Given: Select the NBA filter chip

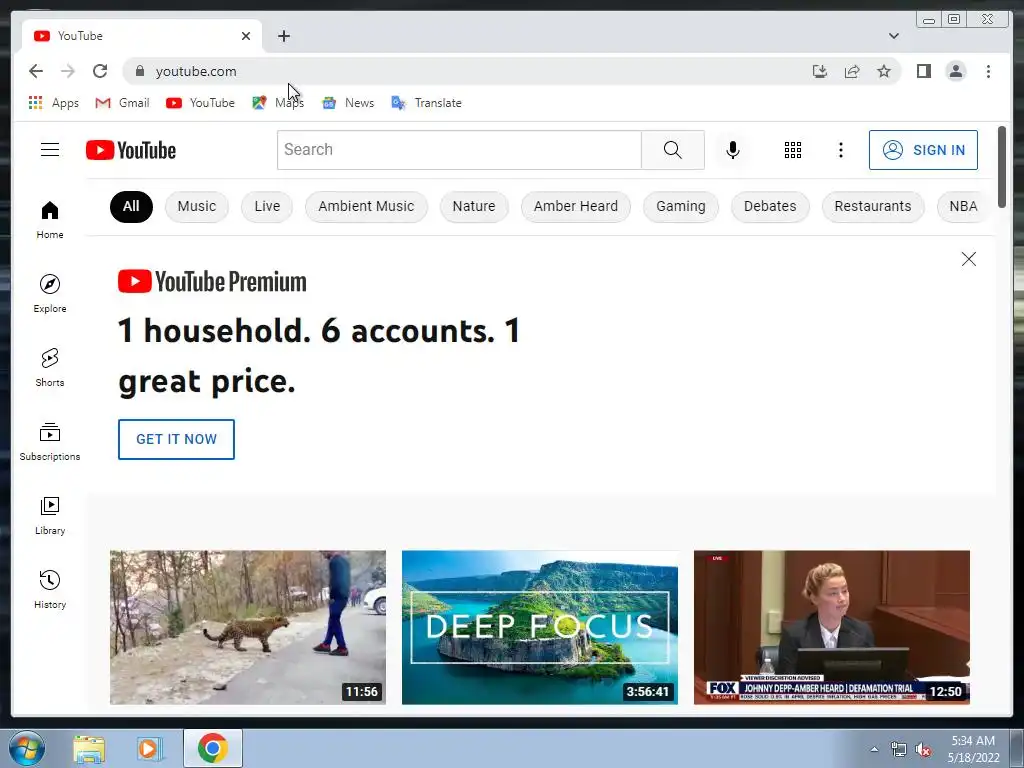Looking at the screenshot, I should [x=963, y=206].
